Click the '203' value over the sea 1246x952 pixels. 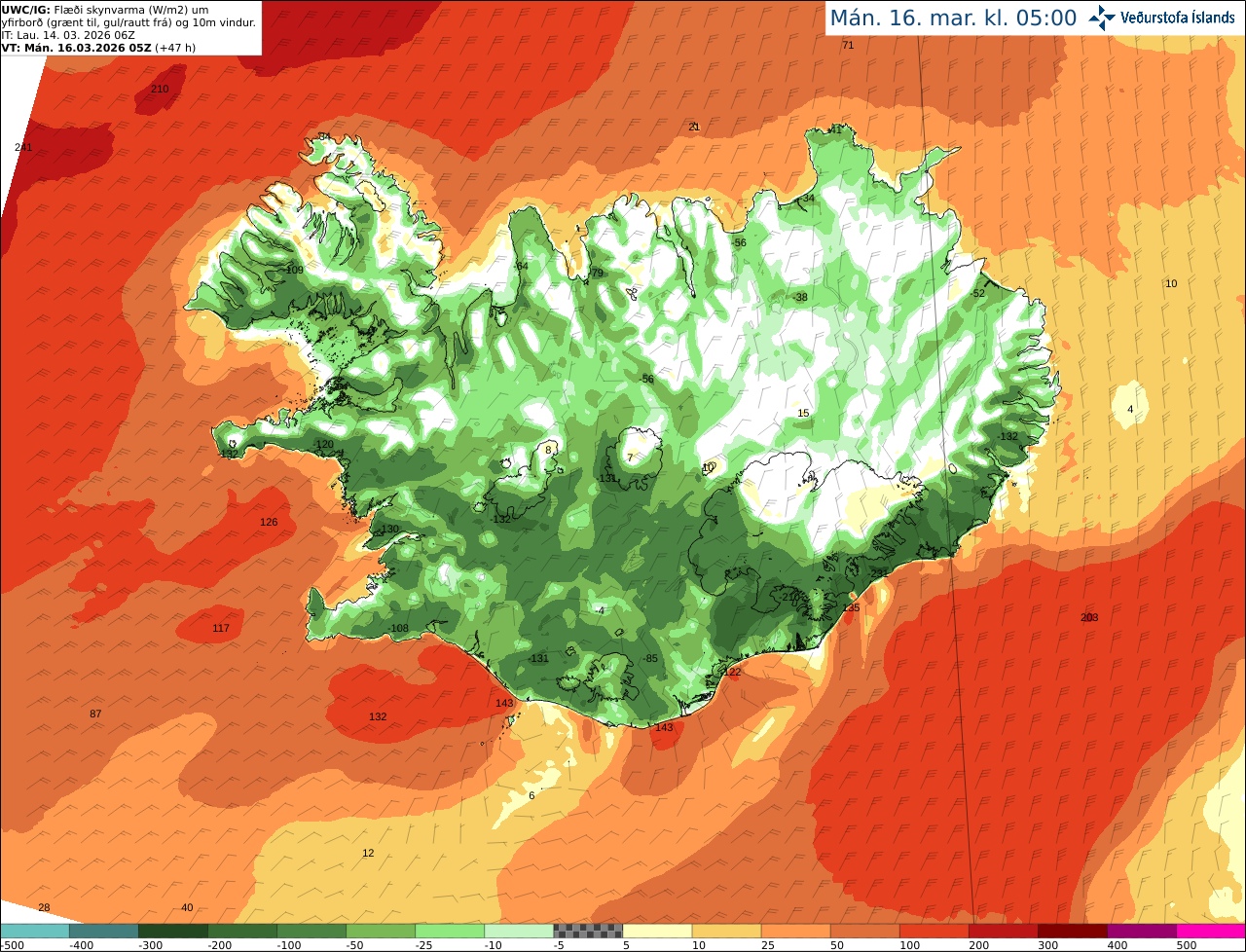(1089, 617)
